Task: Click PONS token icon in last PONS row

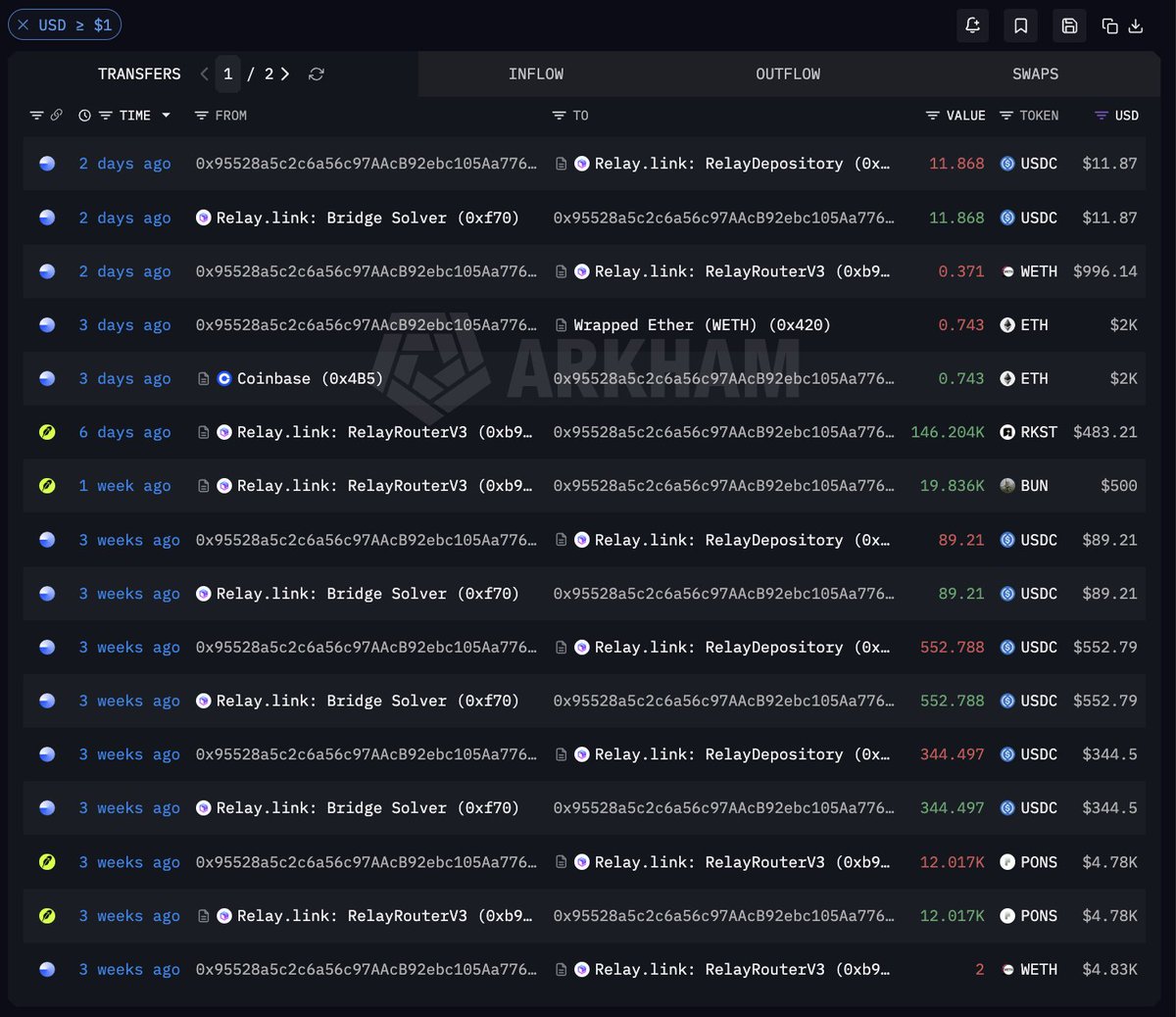Action: point(1007,916)
